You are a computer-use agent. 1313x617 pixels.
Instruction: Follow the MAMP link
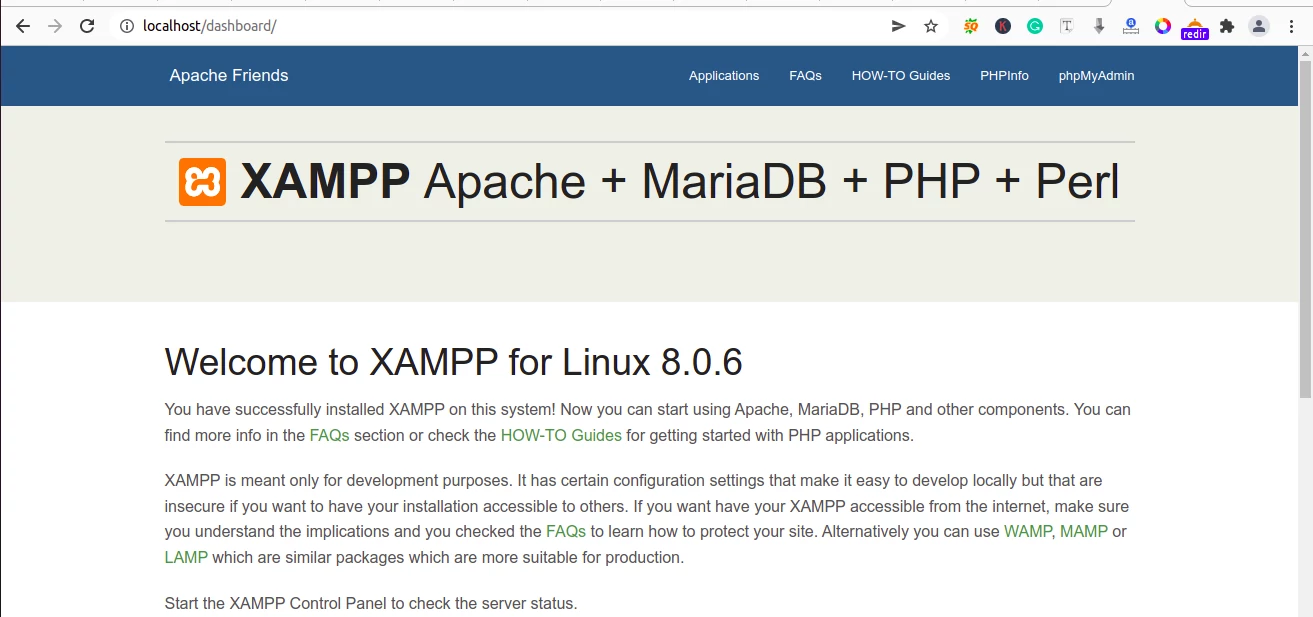1084,531
